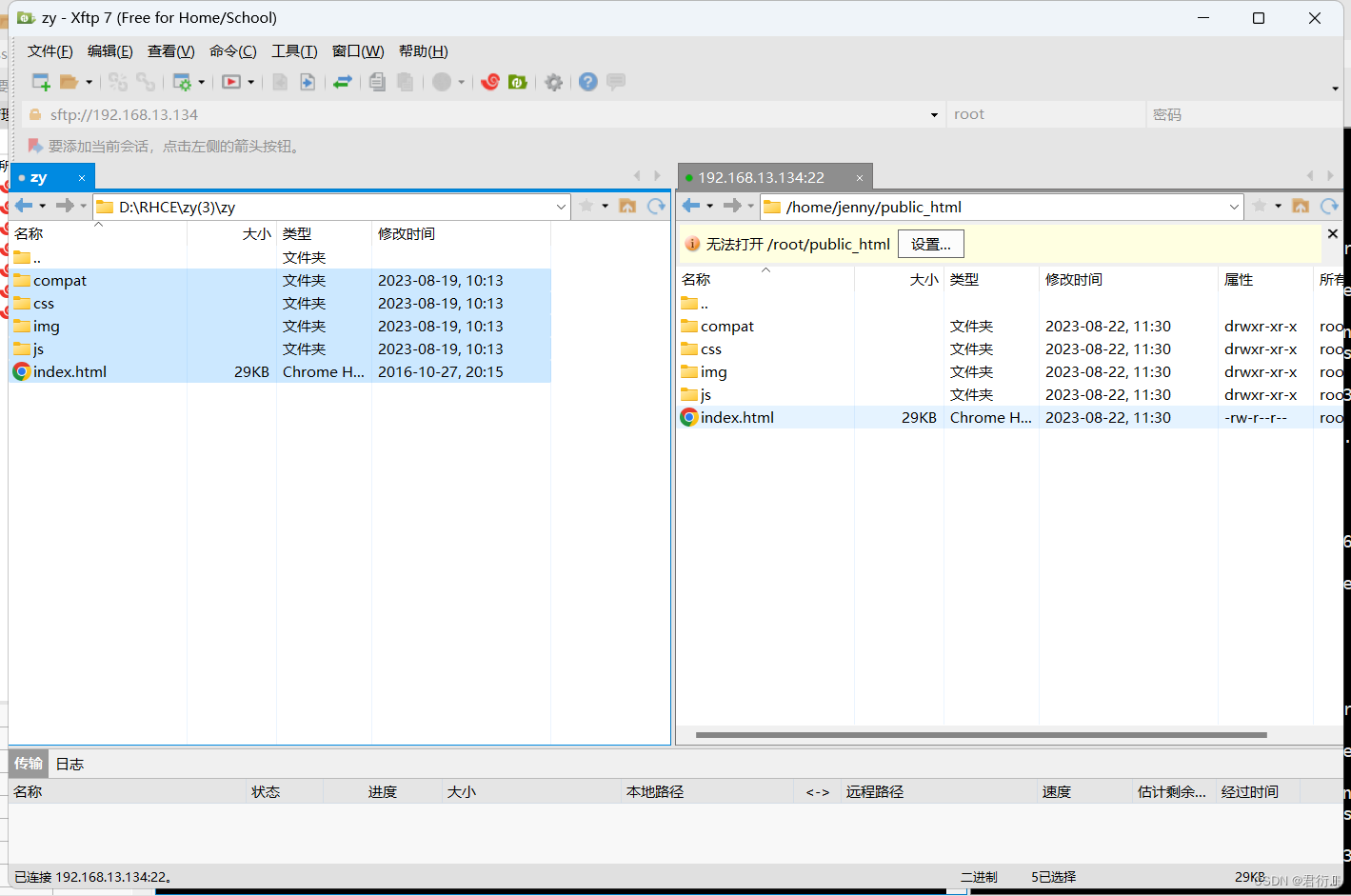Open the local pane bookmarks star dropdown
The height and width of the screenshot is (896, 1351).
click(606, 206)
